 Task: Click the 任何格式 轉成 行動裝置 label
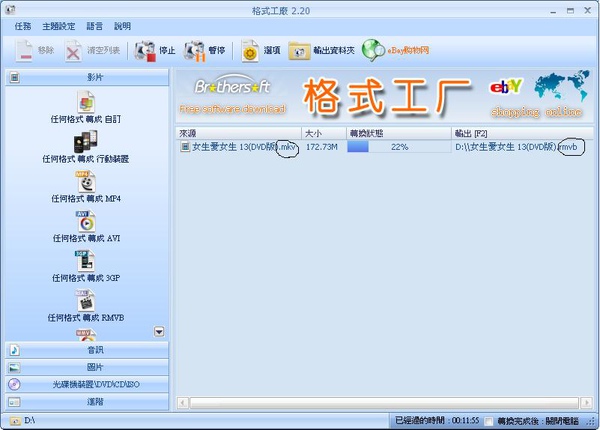[86, 159]
